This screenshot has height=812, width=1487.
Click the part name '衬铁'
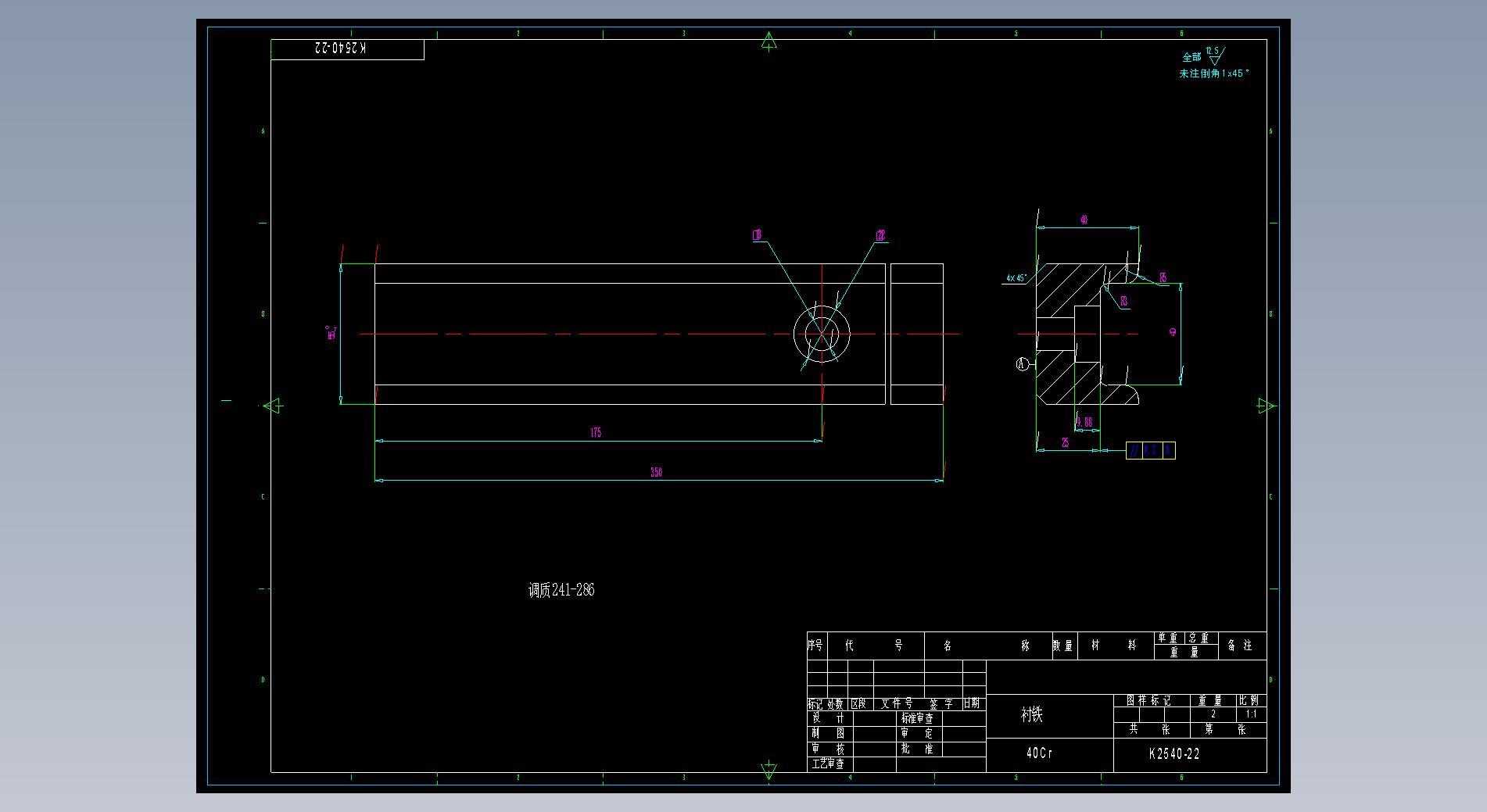(1032, 714)
